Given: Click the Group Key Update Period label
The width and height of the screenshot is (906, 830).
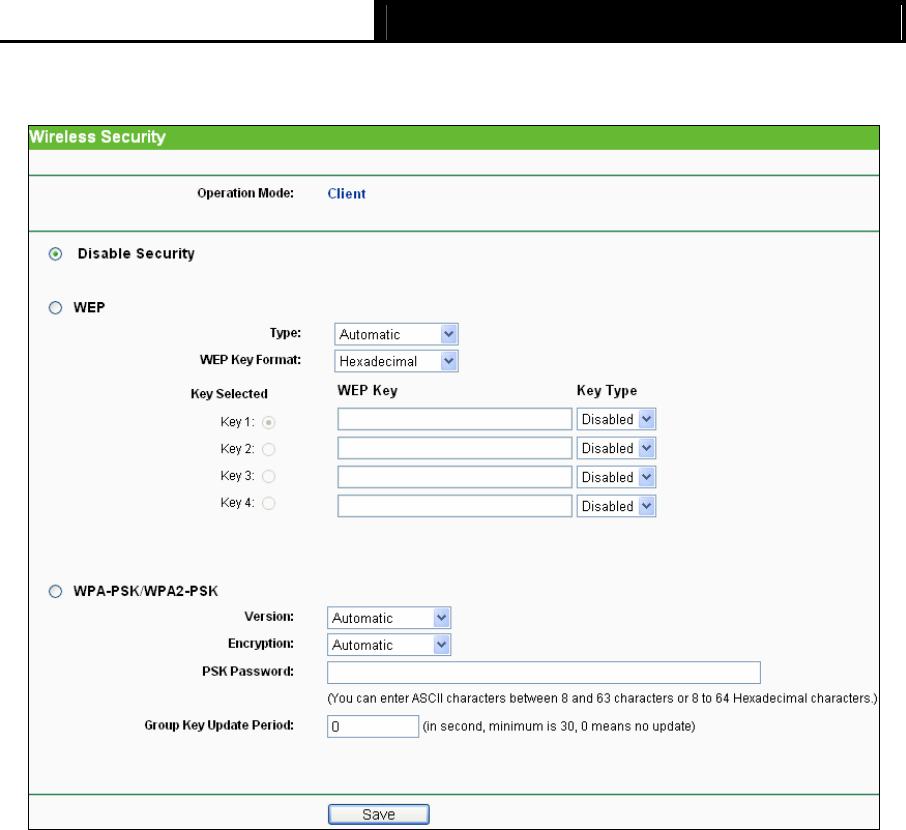Looking at the screenshot, I should pyautogui.click(x=219, y=725).
